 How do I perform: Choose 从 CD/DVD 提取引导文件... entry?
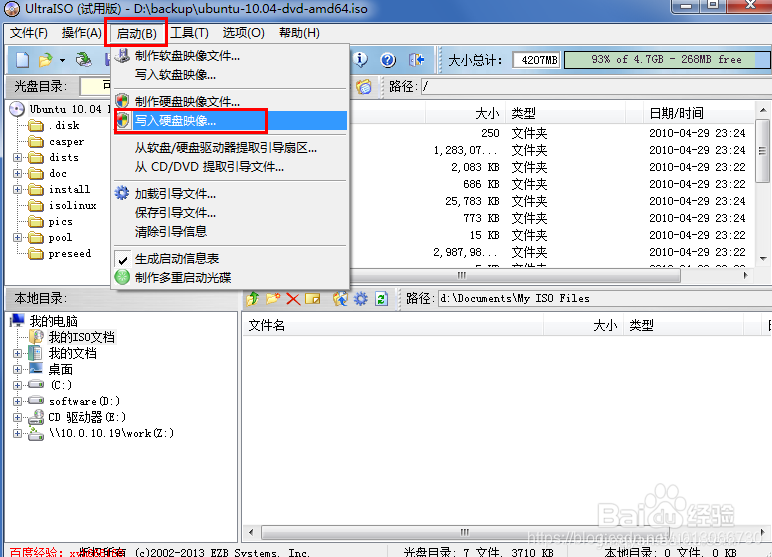click(230, 167)
